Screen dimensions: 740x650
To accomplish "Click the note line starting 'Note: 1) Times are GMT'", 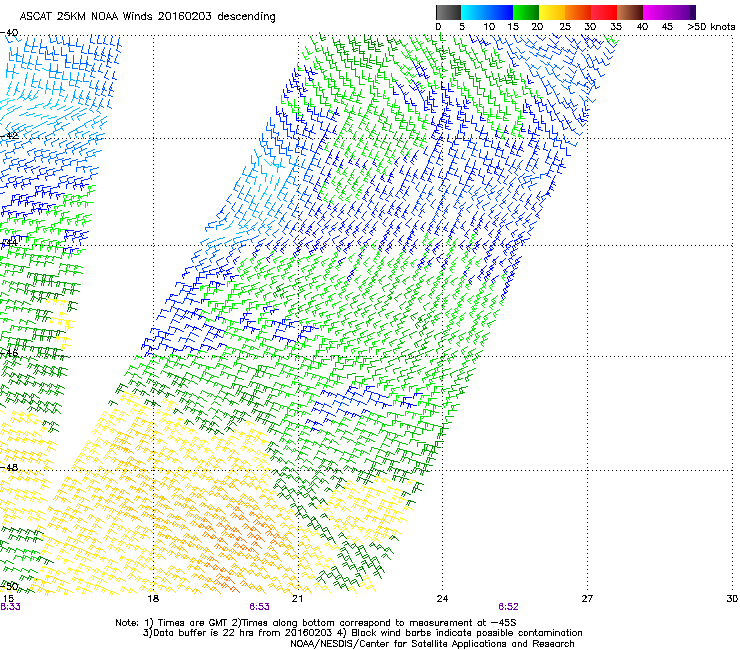I will [316, 623].
